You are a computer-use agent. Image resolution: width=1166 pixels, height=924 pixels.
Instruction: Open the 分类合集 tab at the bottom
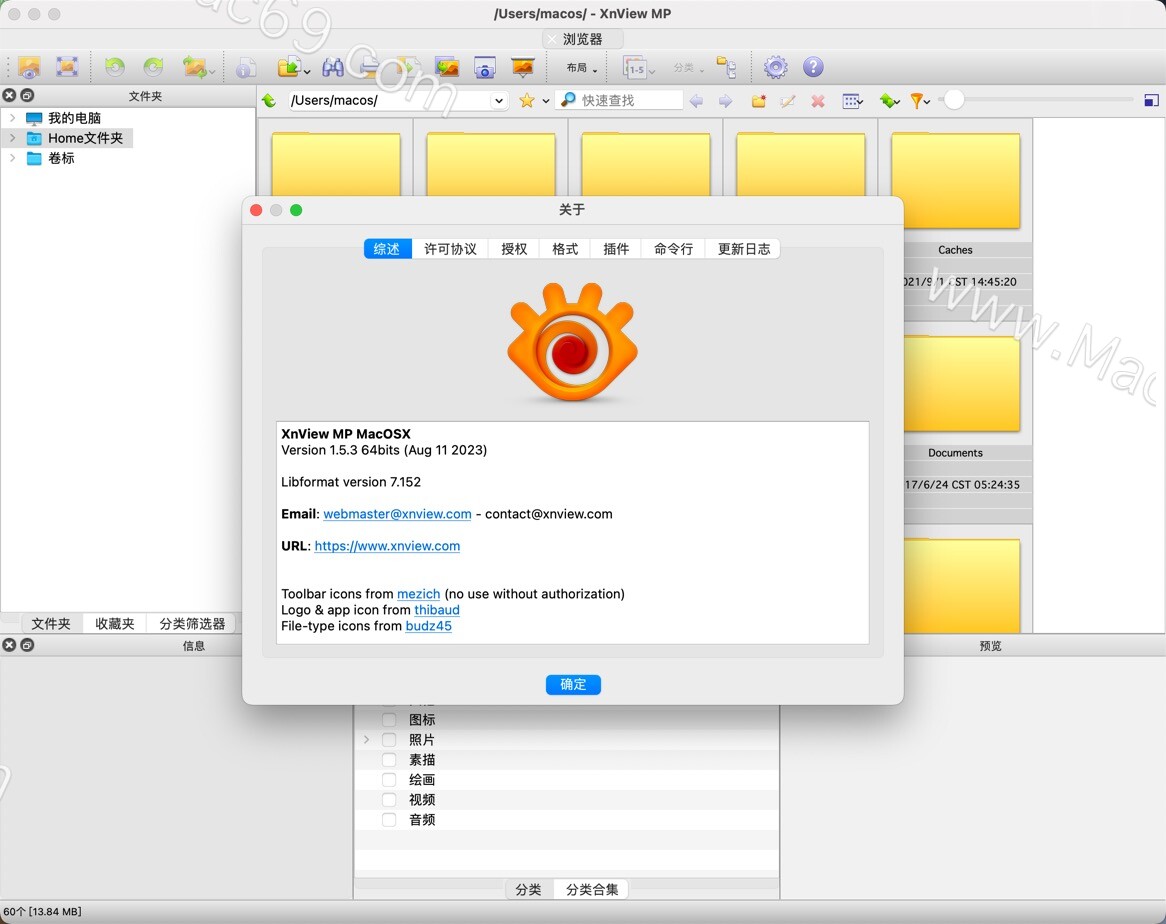(591, 888)
